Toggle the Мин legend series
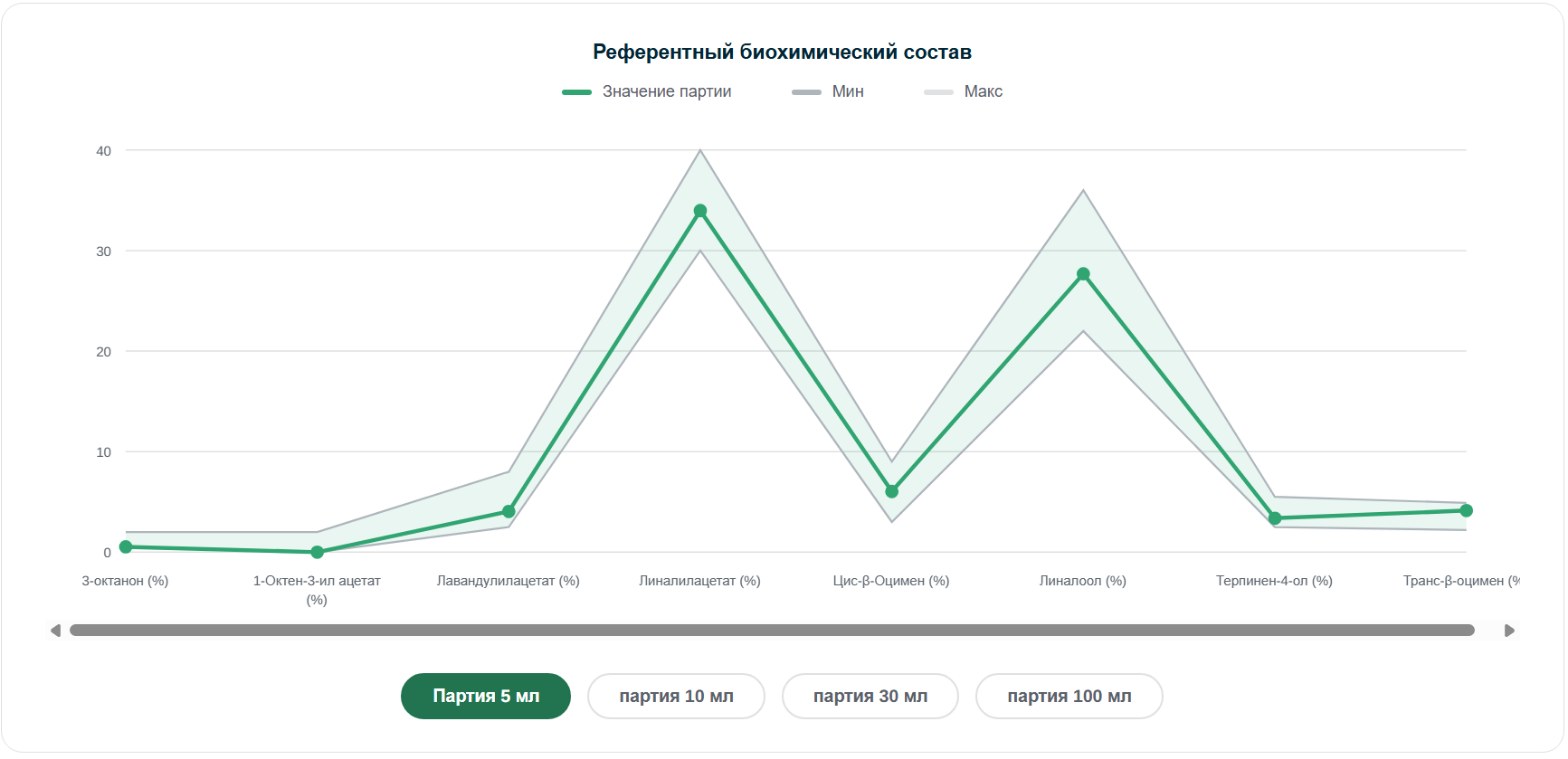This screenshot has height=759, width=1568. click(828, 91)
